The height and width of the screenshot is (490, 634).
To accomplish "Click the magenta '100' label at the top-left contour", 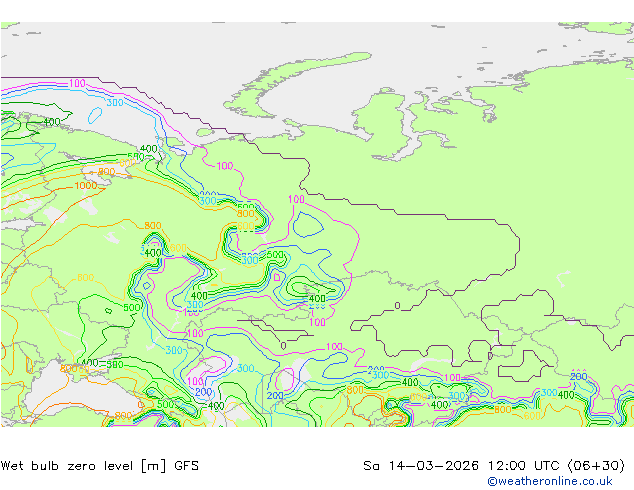I will (x=77, y=83).
